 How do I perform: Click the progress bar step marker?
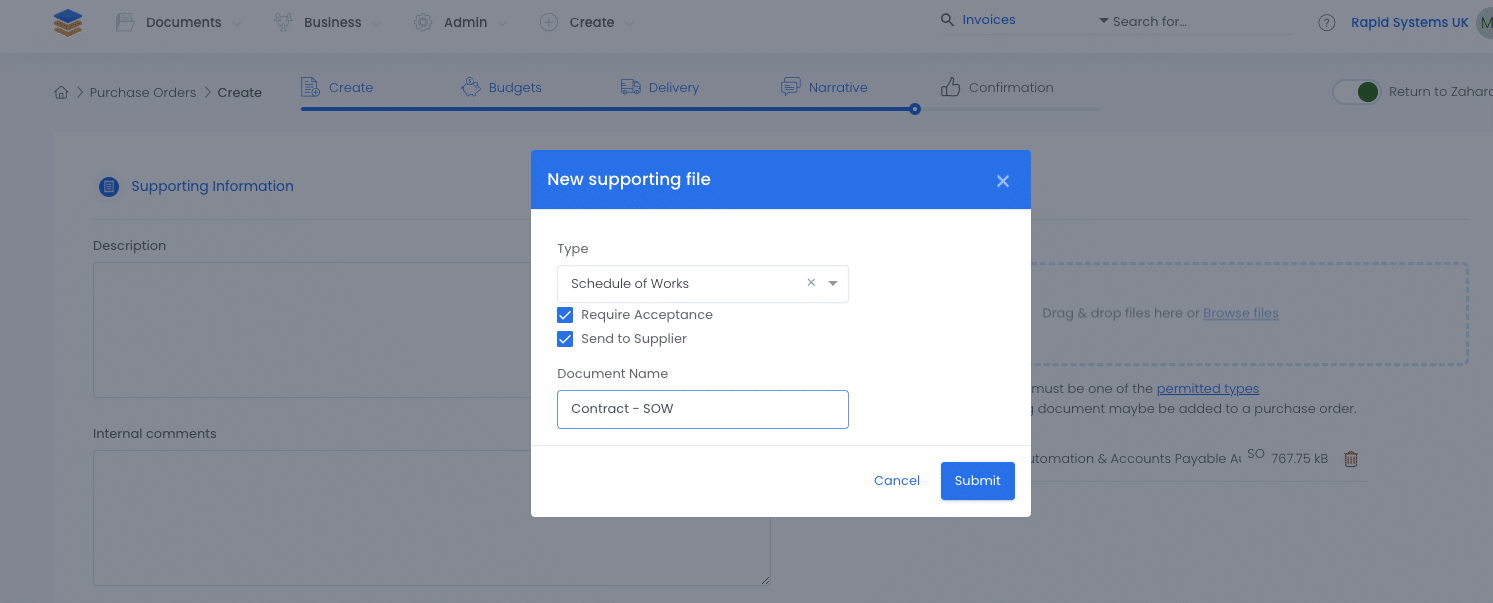(915, 109)
